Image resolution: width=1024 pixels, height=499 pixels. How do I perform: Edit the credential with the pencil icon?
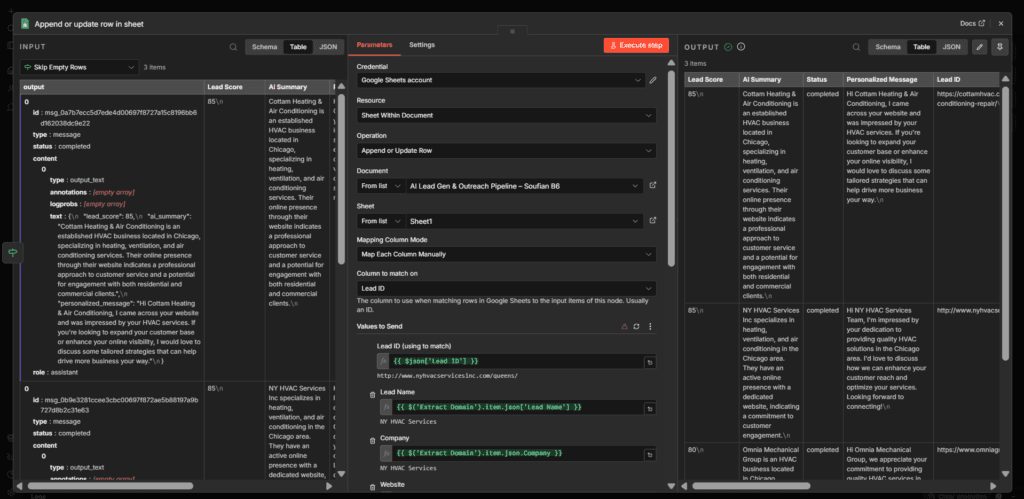[652, 80]
